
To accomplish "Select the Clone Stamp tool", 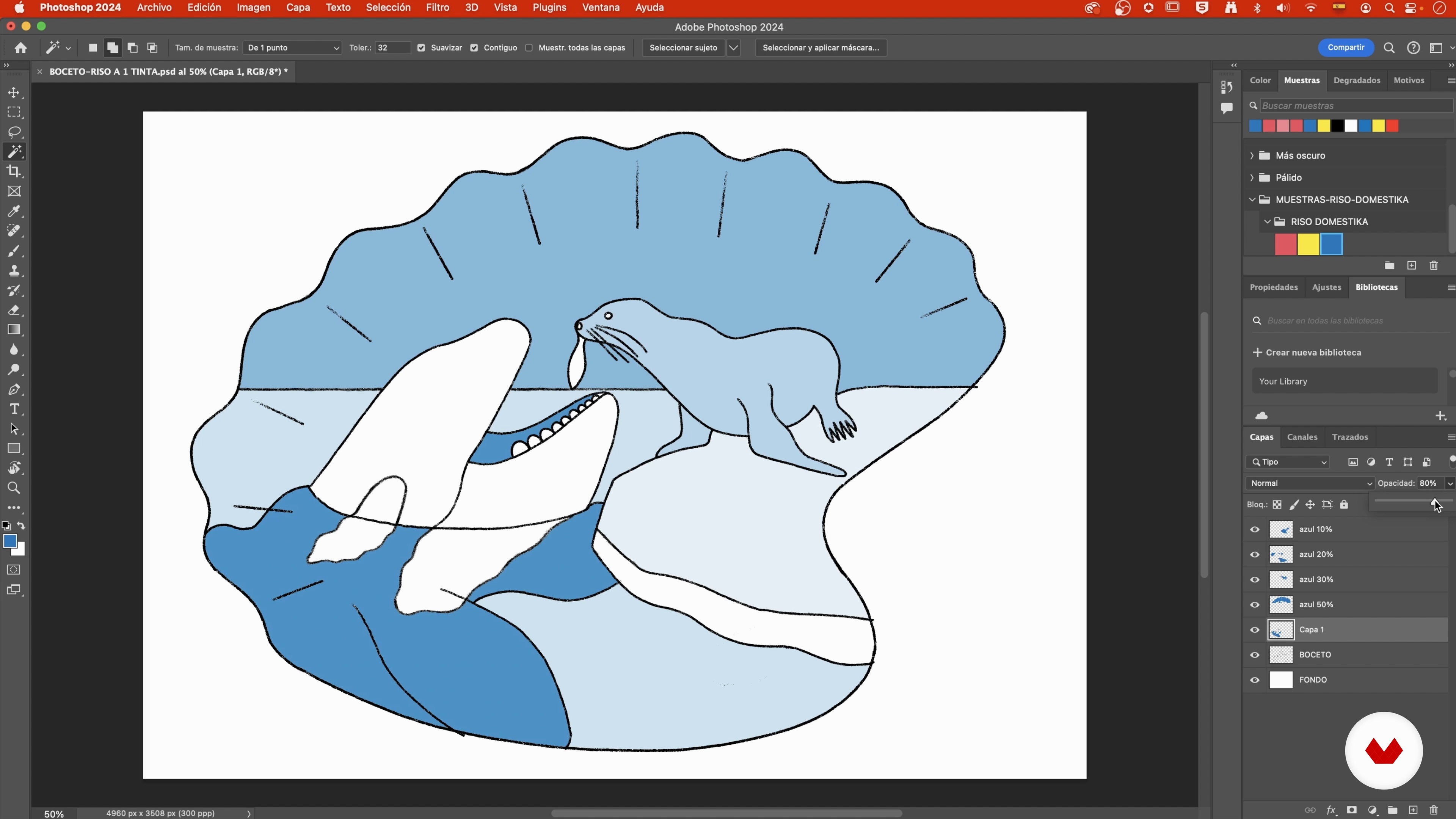I will (14, 271).
